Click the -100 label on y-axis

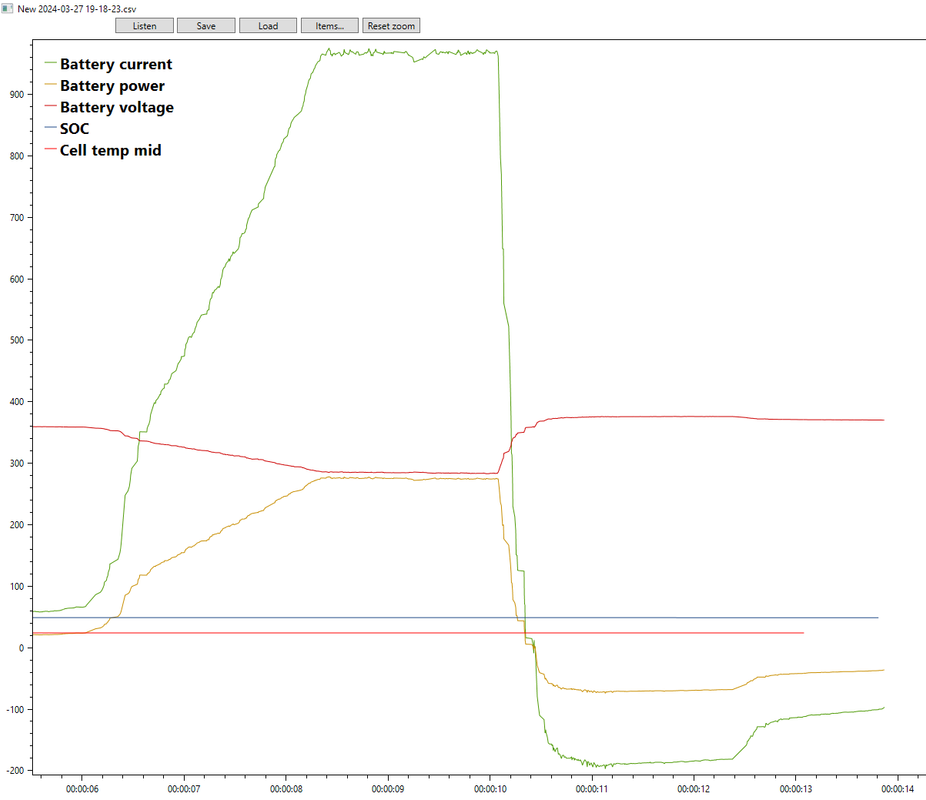[15, 709]
